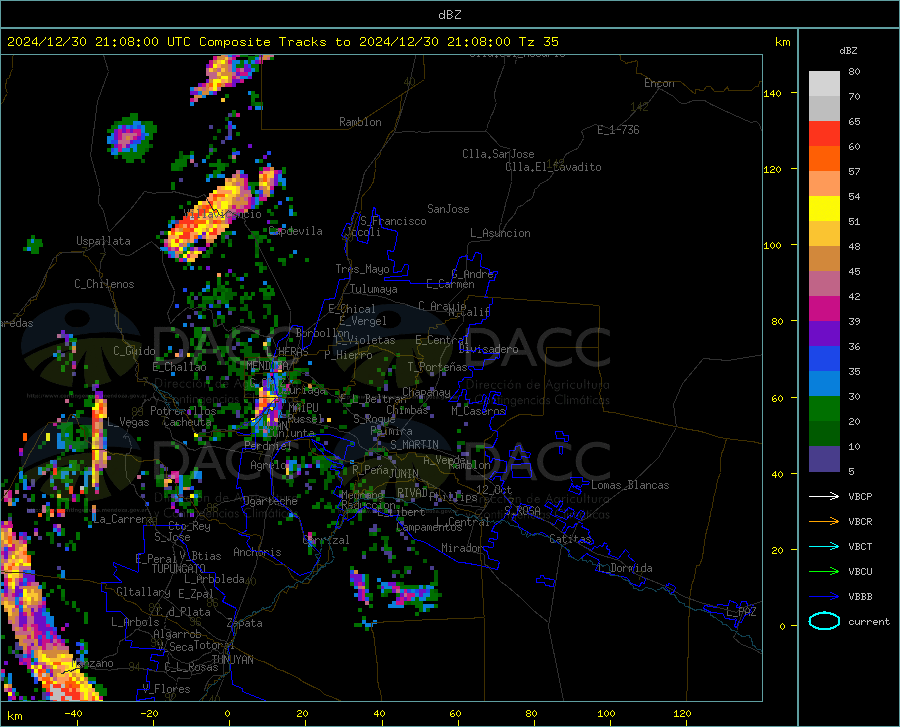This screenshot has width=900, height=727.
Task: Click the Capdevila map label
Action: tap(296, 231)
